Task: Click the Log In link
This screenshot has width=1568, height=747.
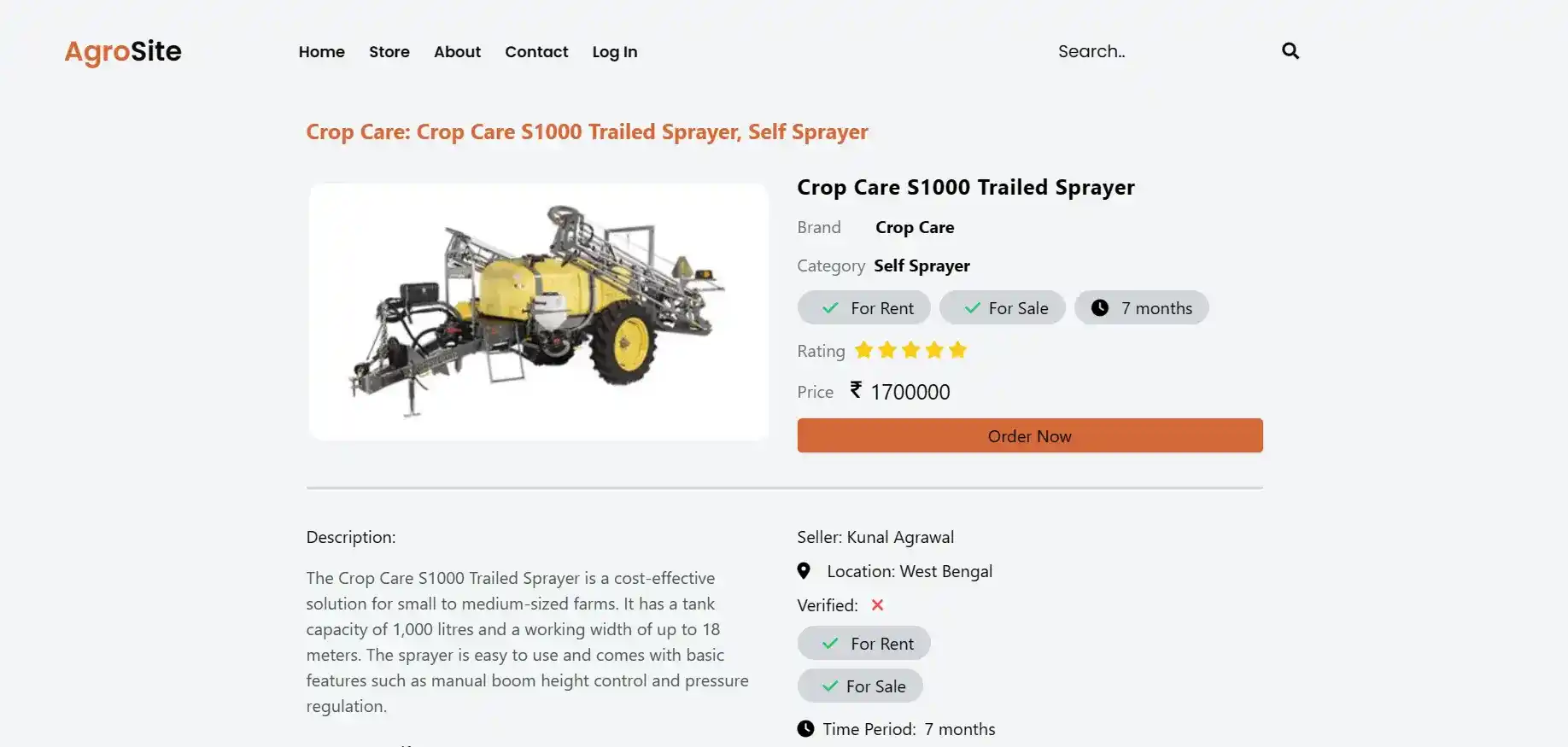Action: pyautogui.click(x=615, y=52)
